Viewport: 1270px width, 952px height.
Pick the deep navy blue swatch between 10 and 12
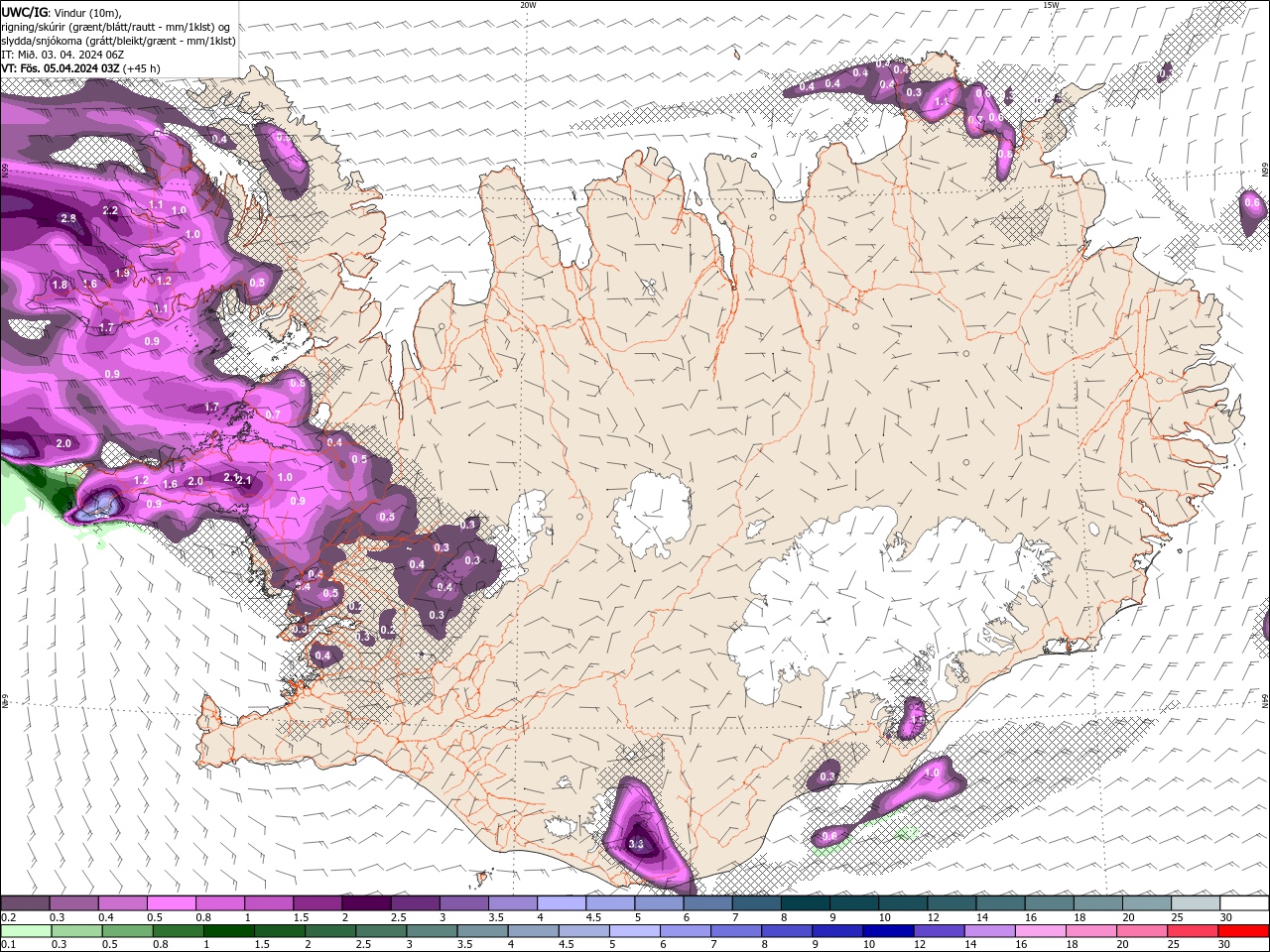(888, 931)
